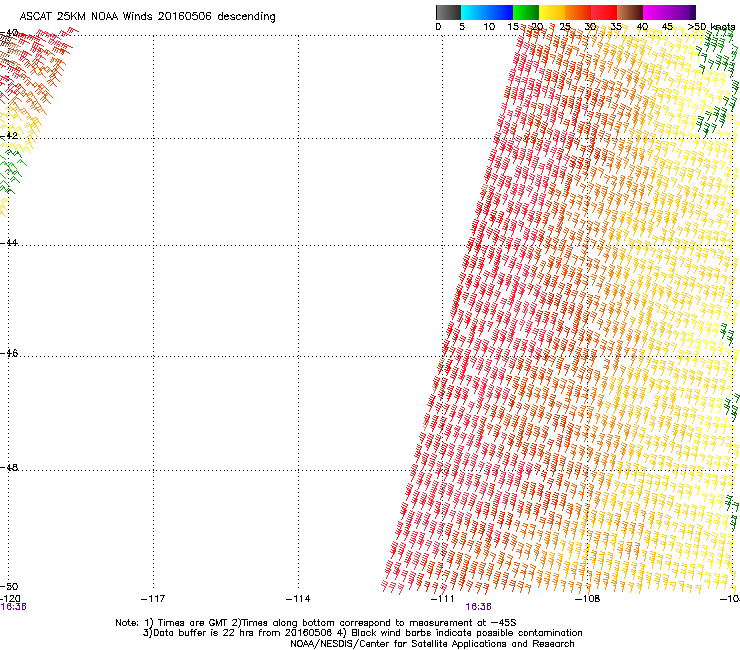740x650 pixels.
Task: Click the purple 16:36 time under -120 longitude
Action: pos(13,607)
